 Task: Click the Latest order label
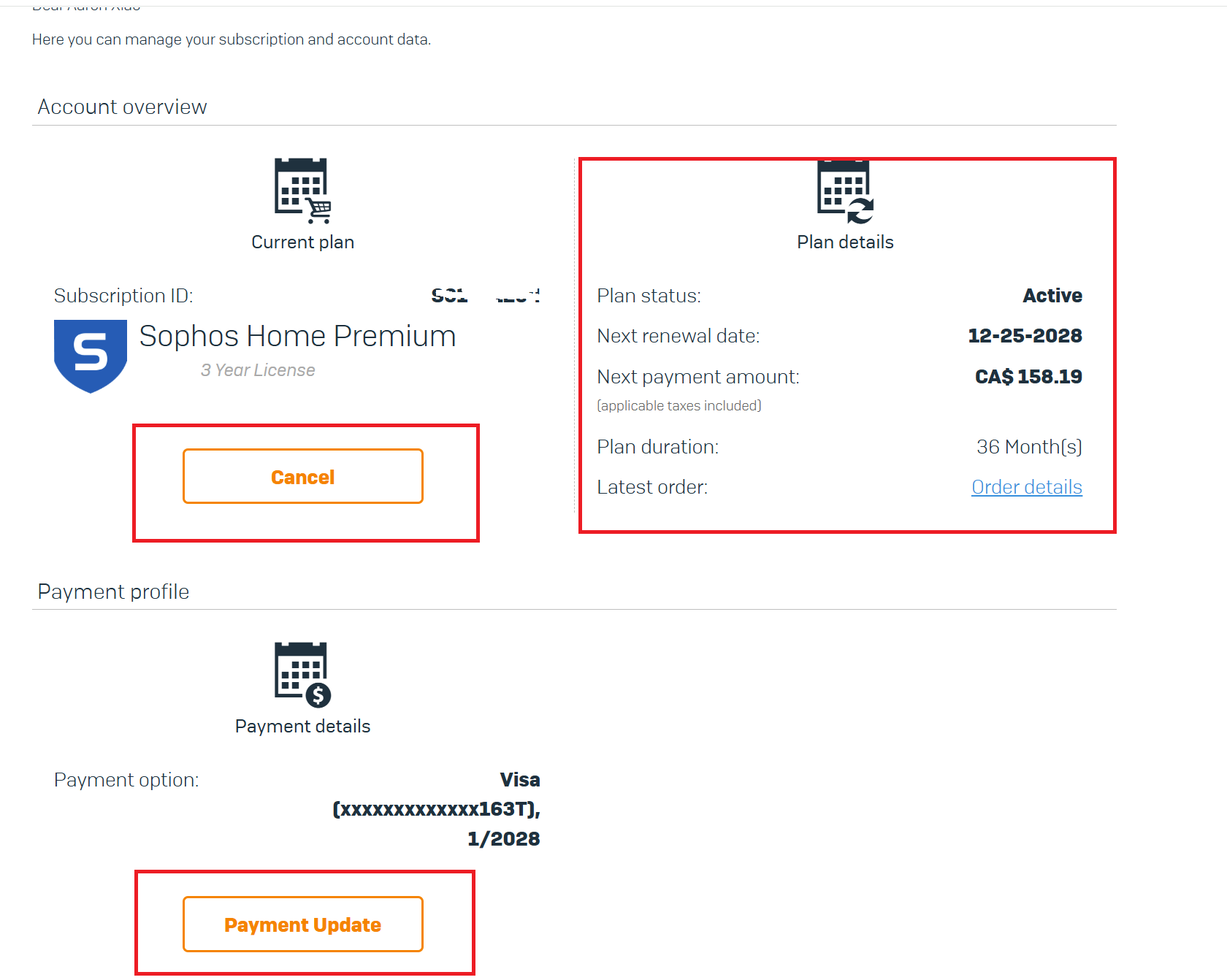pyautogui.click(x=652, y=487)
